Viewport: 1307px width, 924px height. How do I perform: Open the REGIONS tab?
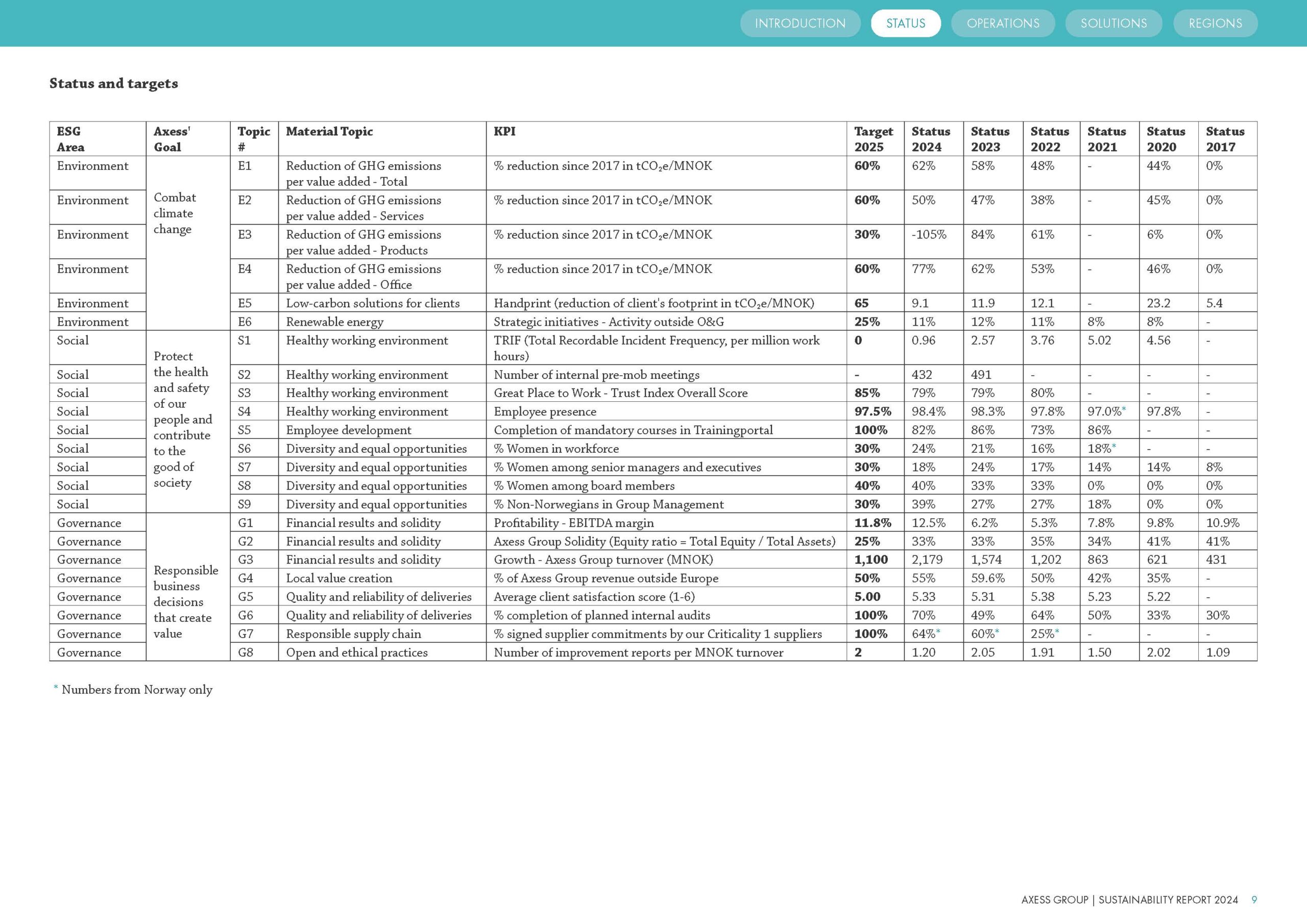1215,23
